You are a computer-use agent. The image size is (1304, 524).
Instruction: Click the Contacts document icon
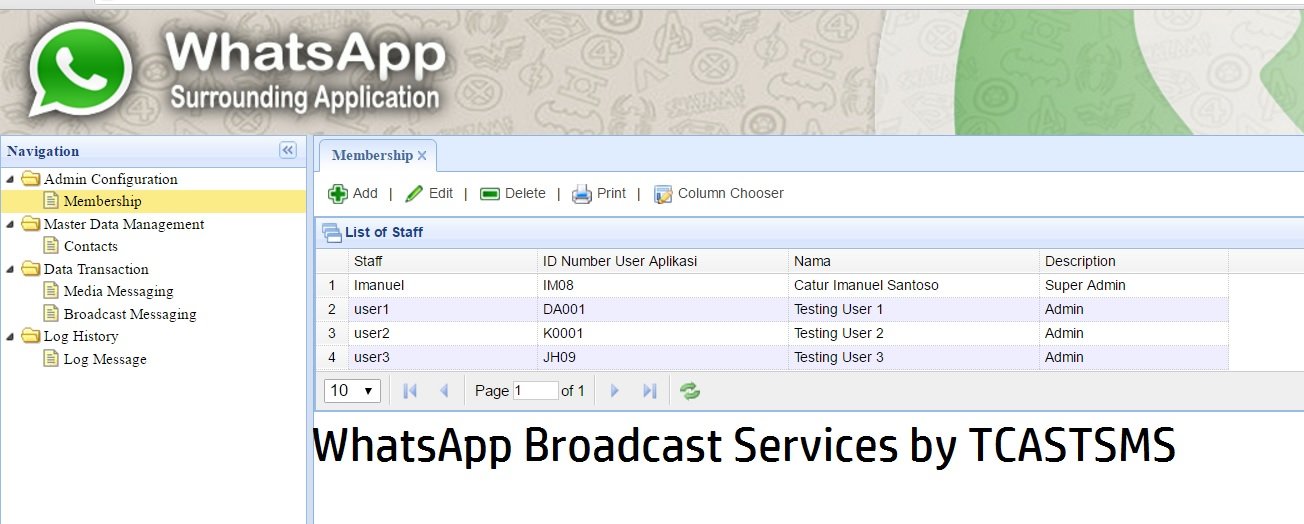point(51,246)
